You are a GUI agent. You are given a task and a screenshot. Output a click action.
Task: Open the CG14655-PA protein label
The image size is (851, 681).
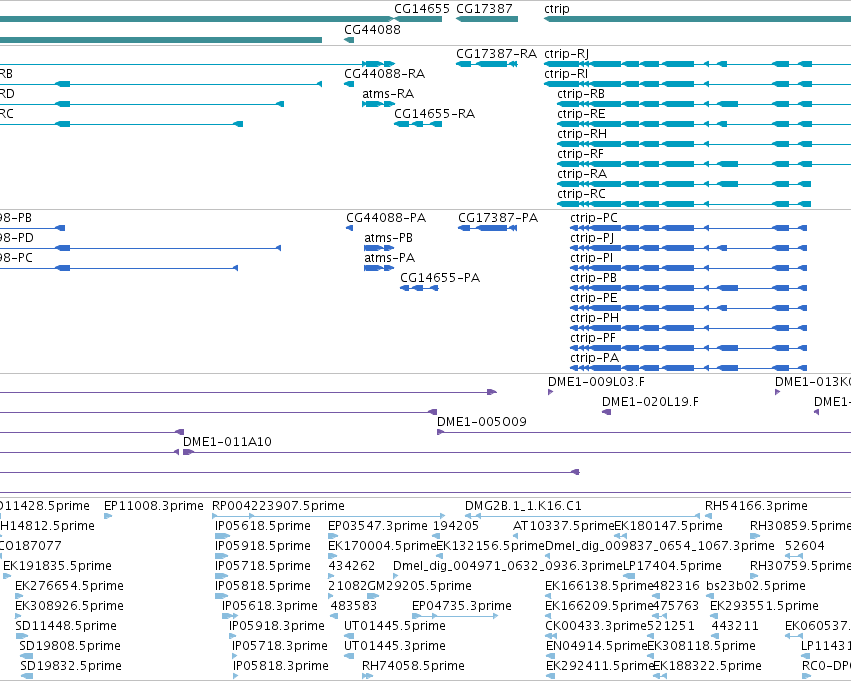[x=440, y=278]
